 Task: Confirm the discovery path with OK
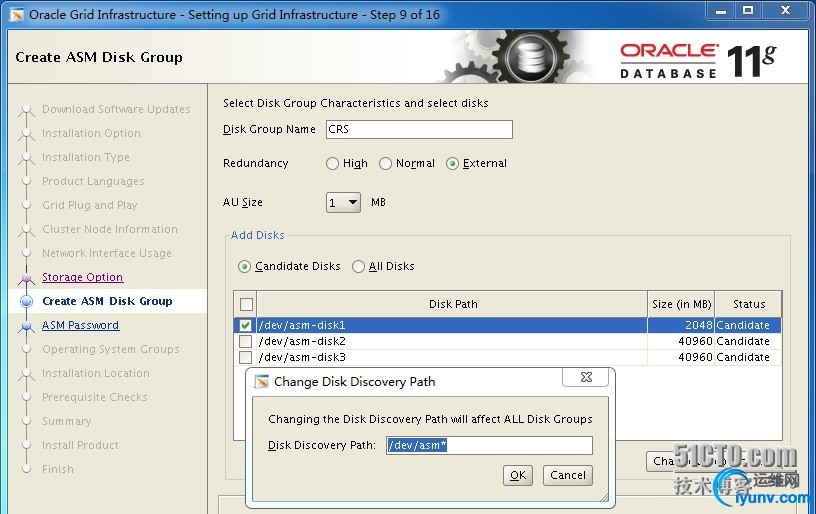click(x=518, y=476)
